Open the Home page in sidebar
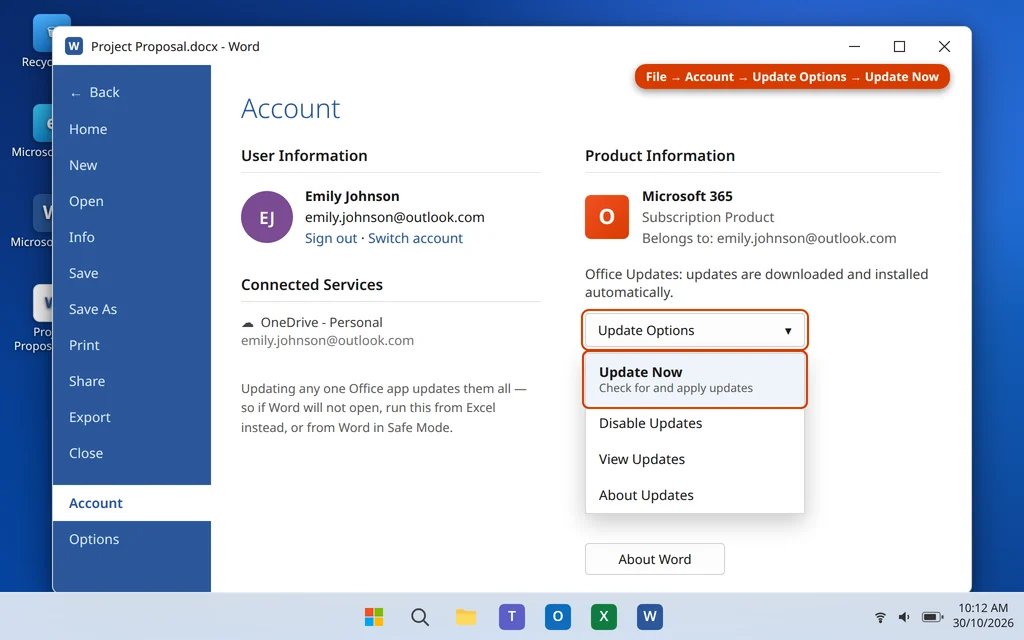 click(x=131, y=129)
